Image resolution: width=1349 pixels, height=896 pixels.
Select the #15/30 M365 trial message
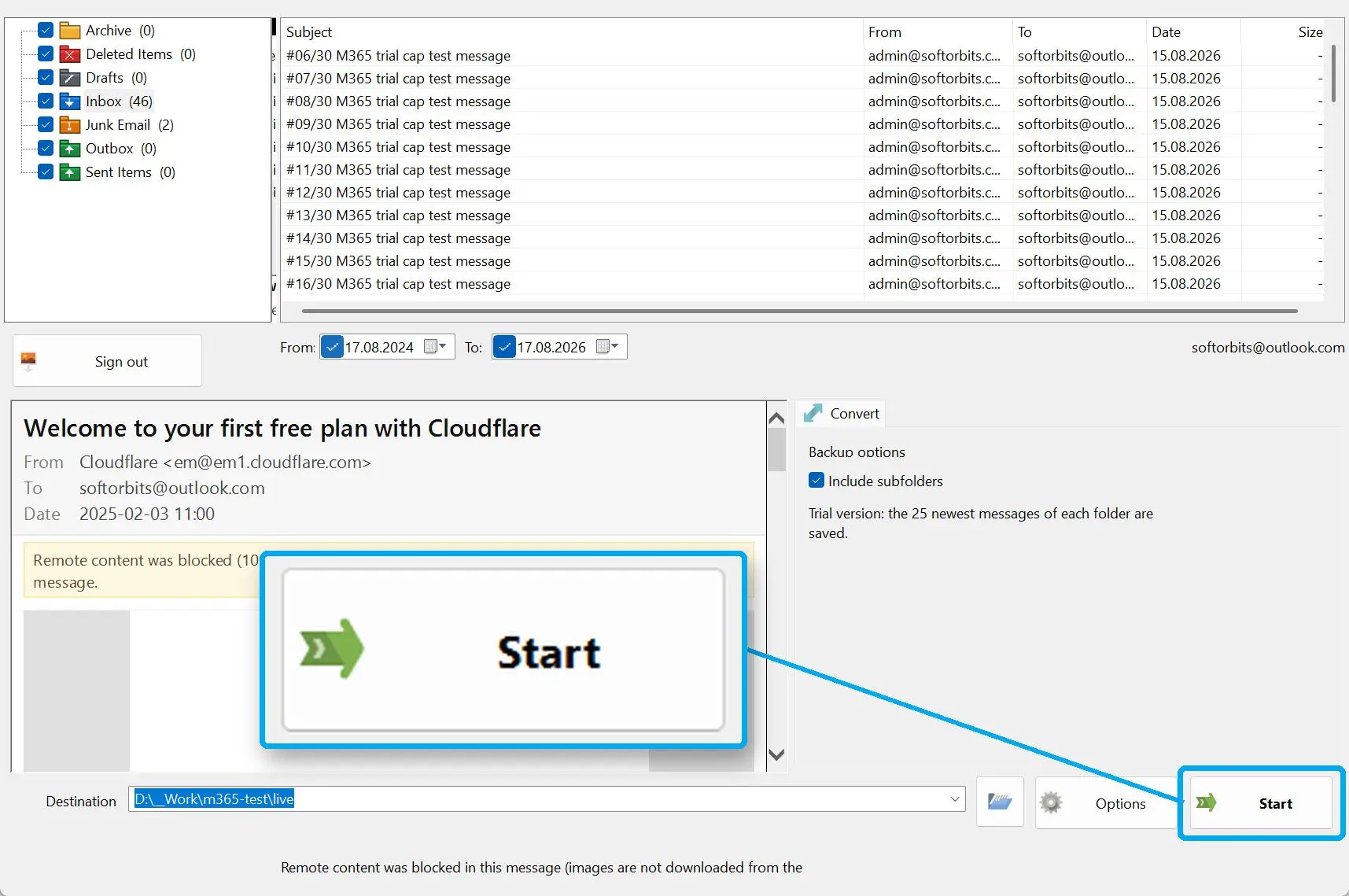[802, 261]
